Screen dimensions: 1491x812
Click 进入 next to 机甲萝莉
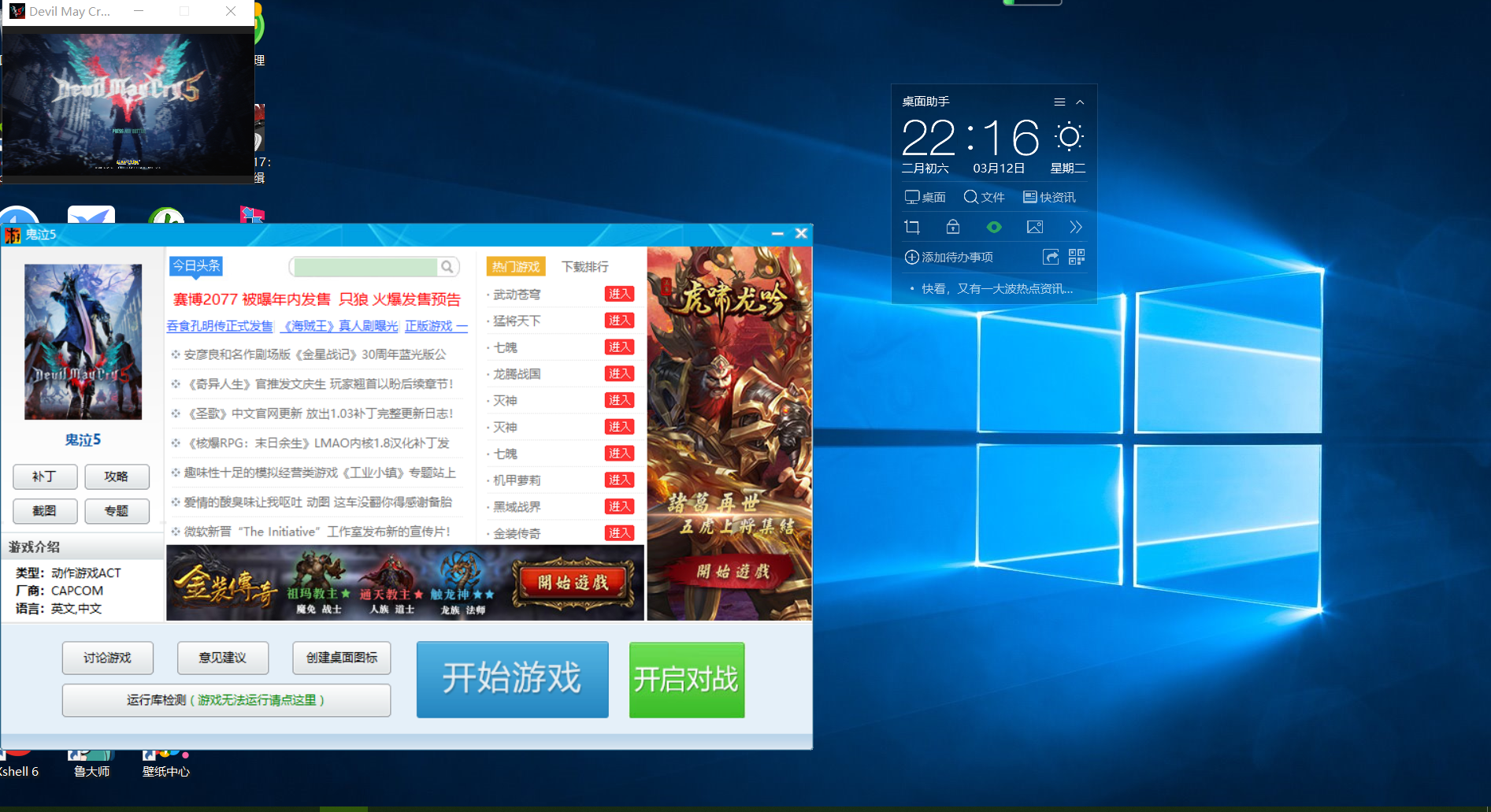point(619,480)
